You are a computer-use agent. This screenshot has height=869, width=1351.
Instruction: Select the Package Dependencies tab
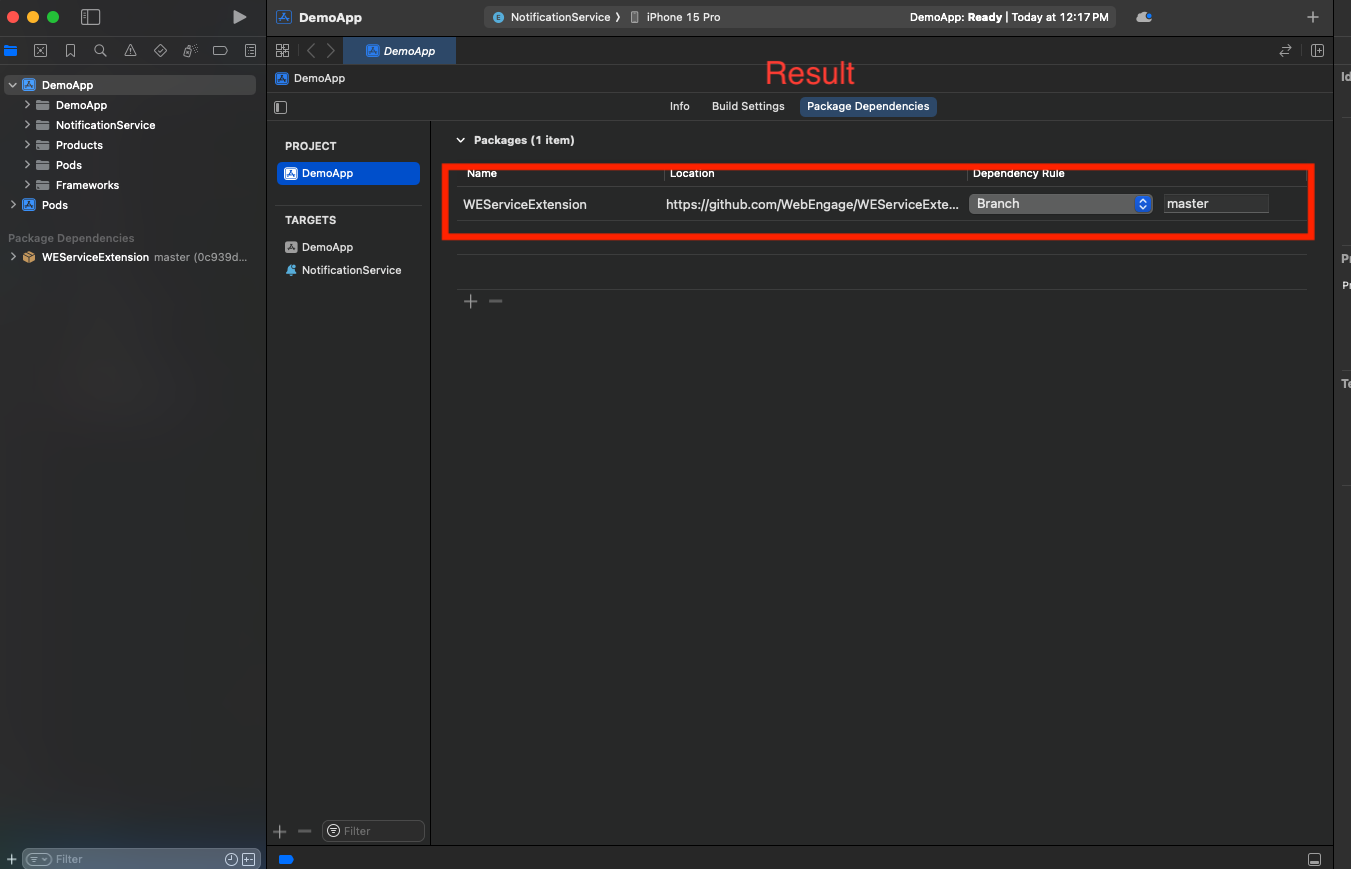click(868, 106)
